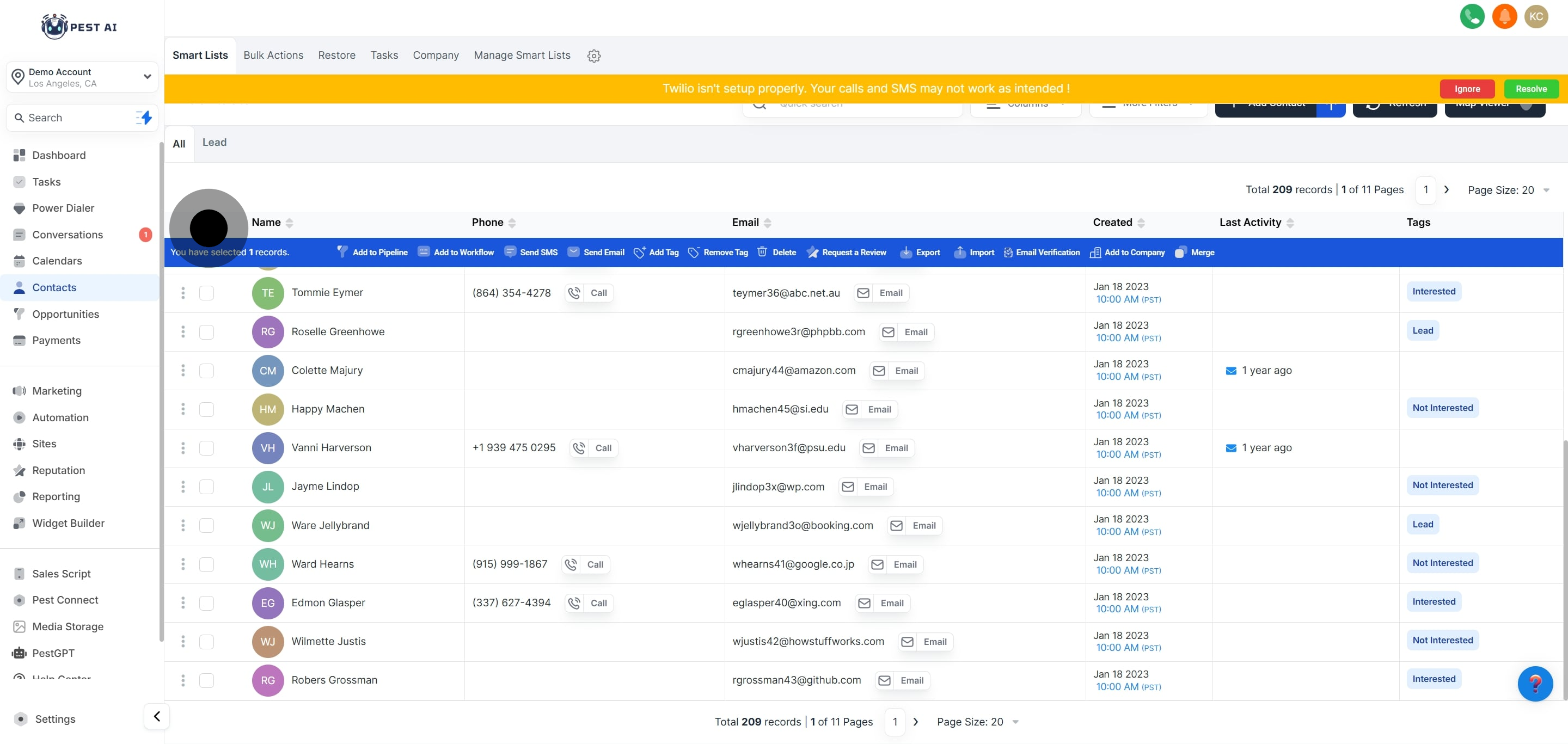Click the Merge icon in the bulk actions bar
Screen dimensions: 1568x744
coord(1180,253)
